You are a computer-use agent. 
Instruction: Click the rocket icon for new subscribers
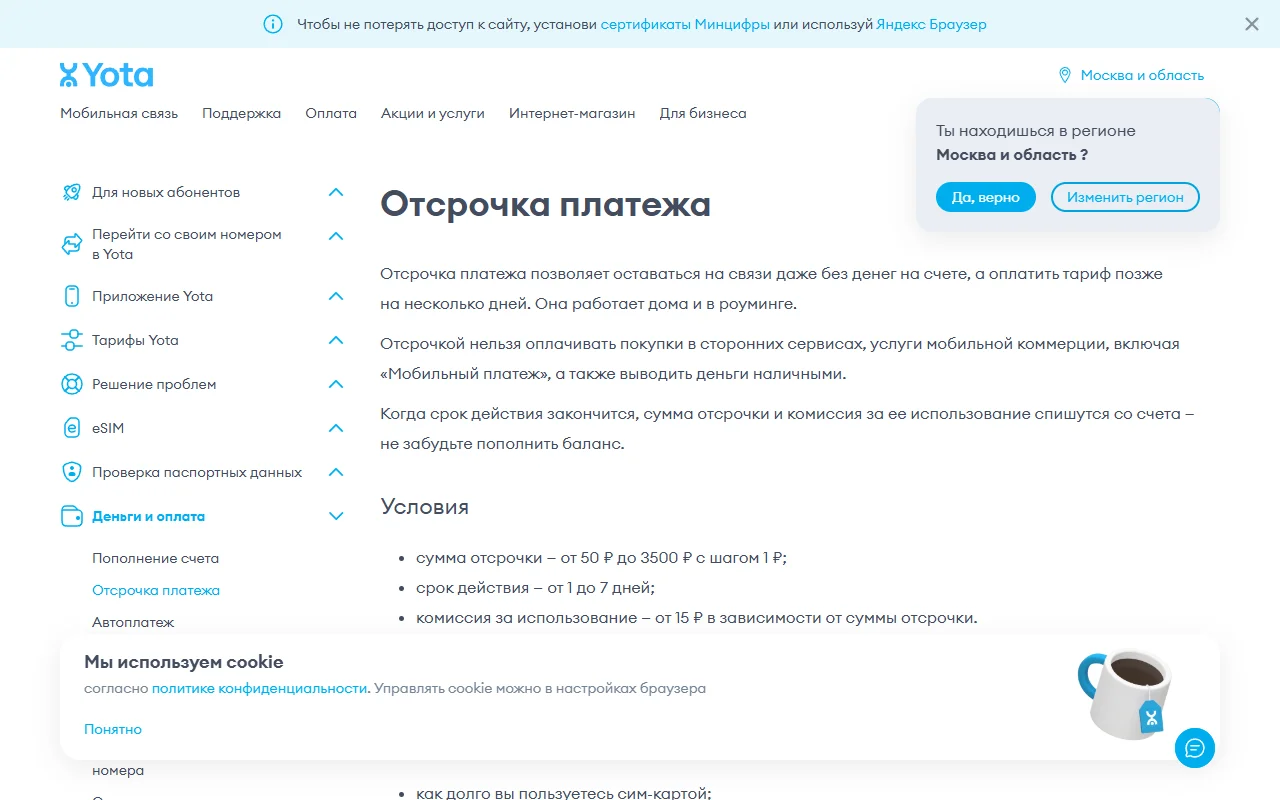pos(71,192)
